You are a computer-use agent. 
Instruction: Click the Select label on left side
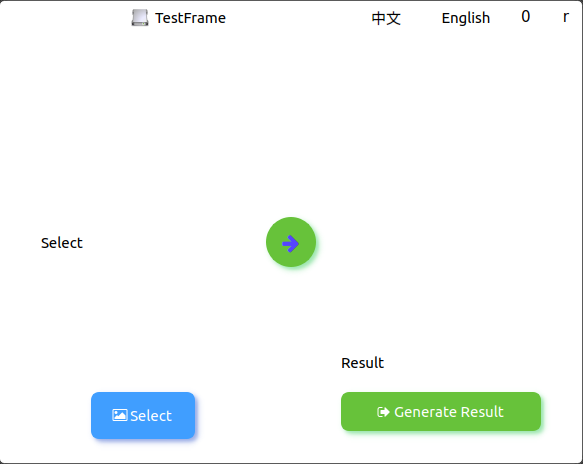pyautogui.click(x=62, y=243)
